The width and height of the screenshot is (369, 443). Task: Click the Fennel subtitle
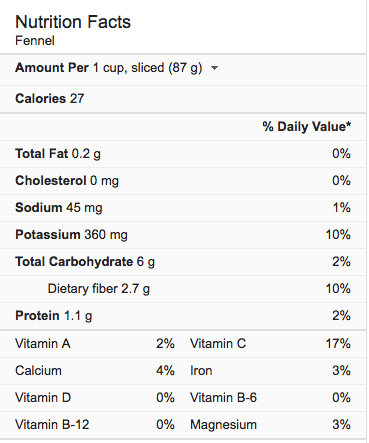click(35, 41)
